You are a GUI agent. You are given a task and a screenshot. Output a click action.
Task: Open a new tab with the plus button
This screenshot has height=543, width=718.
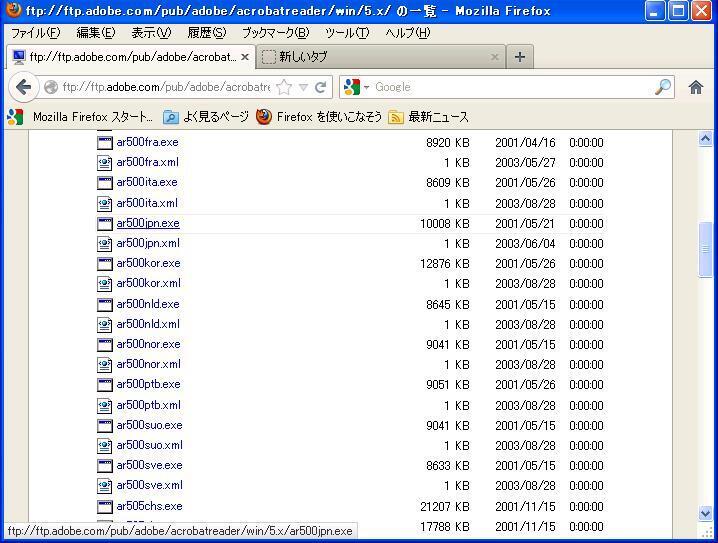point(520,57)
